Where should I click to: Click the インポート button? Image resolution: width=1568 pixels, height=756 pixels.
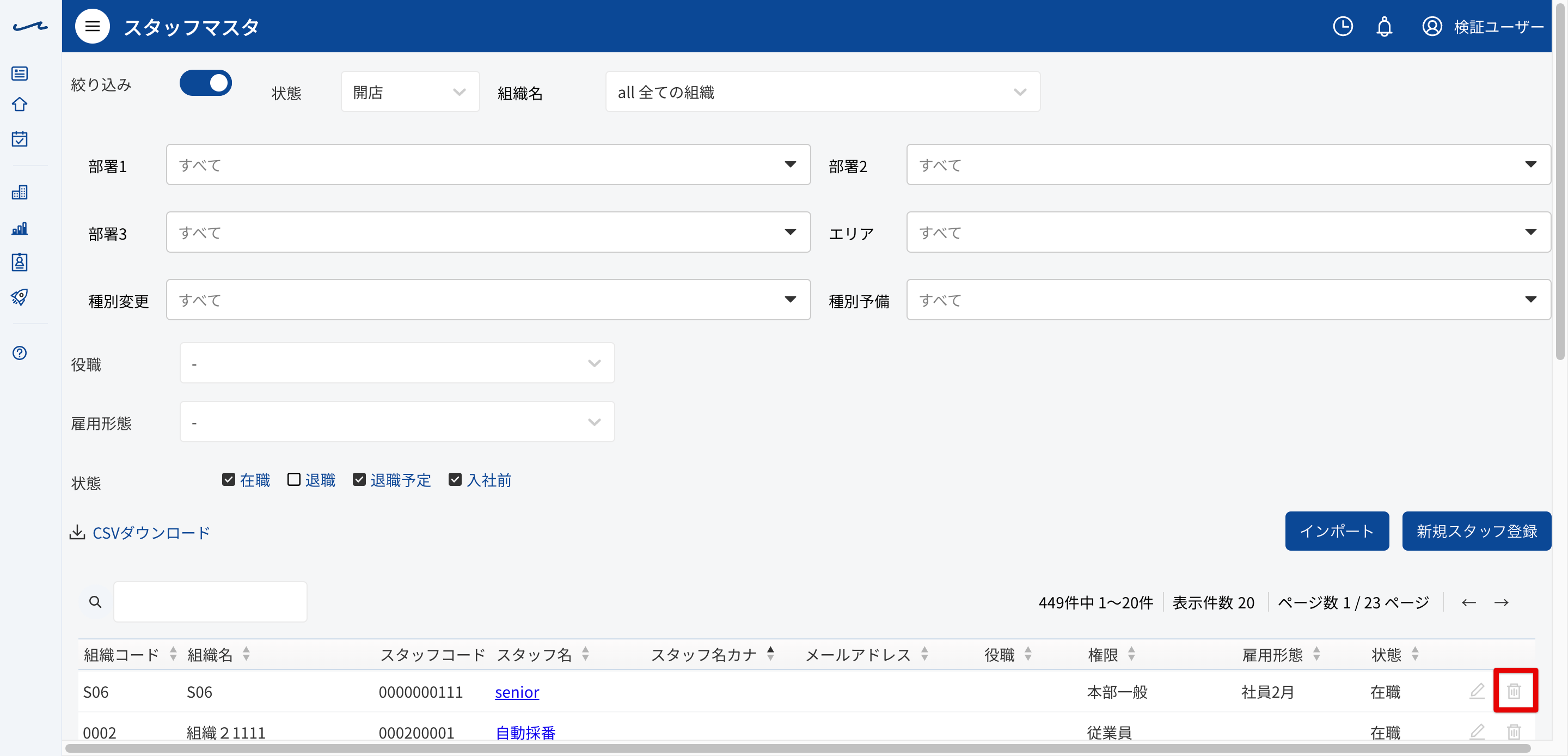pos(1337,531)
